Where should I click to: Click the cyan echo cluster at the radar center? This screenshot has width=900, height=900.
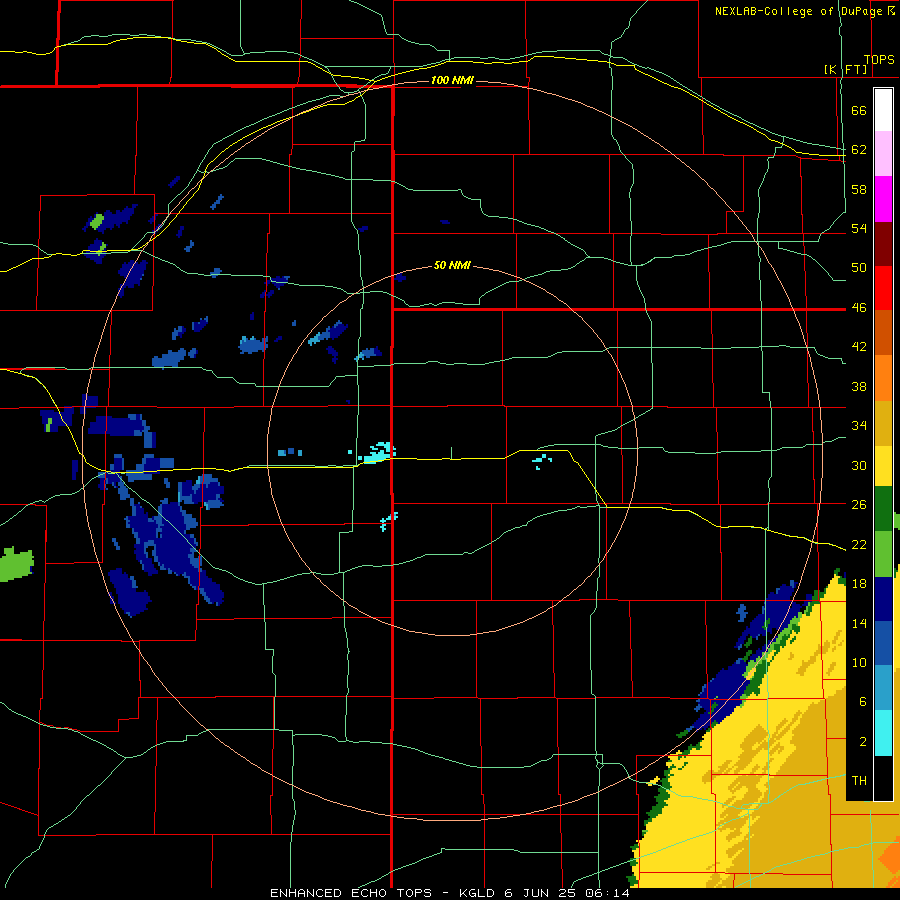coord(375,452)
